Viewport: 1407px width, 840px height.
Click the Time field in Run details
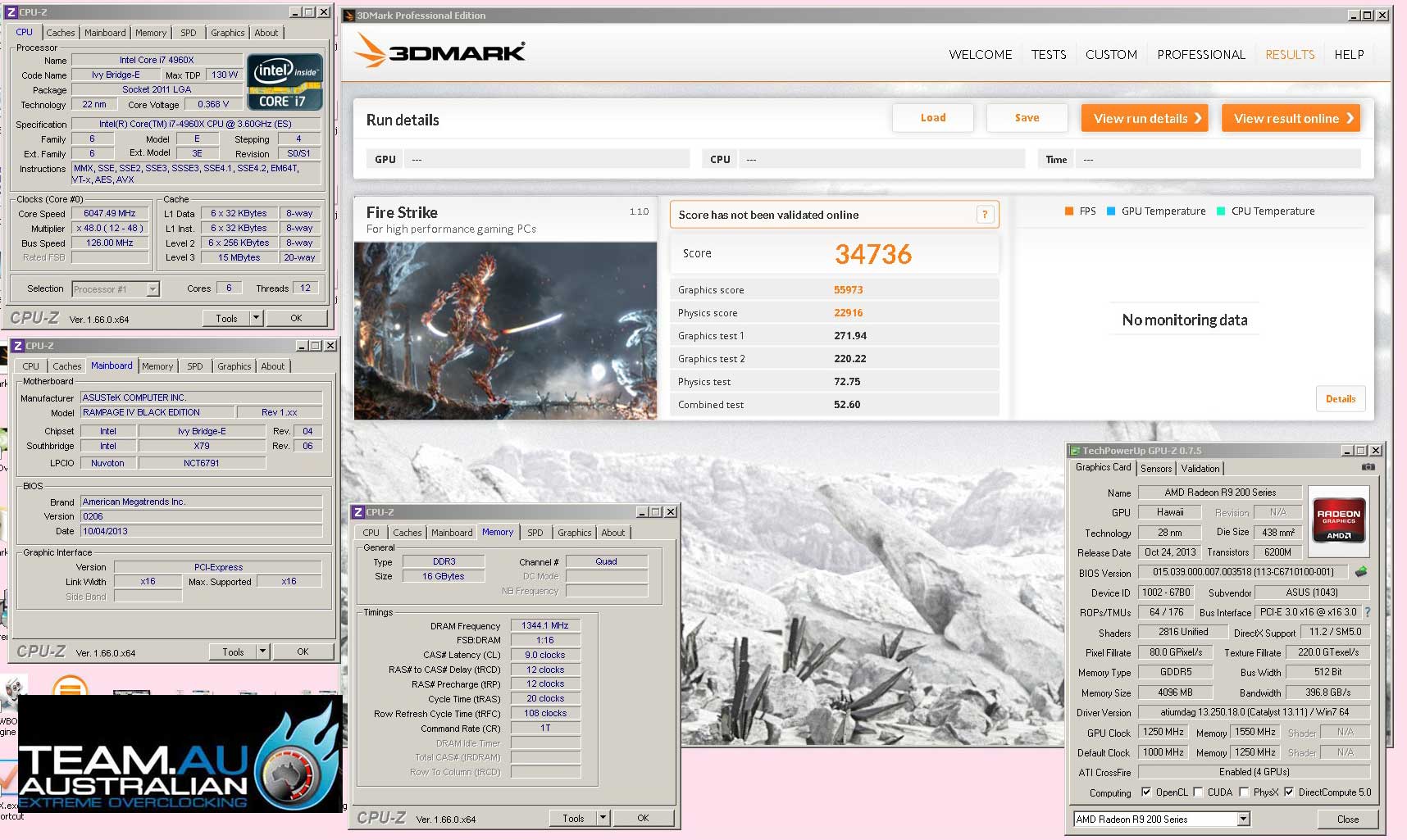point(1219,159)
